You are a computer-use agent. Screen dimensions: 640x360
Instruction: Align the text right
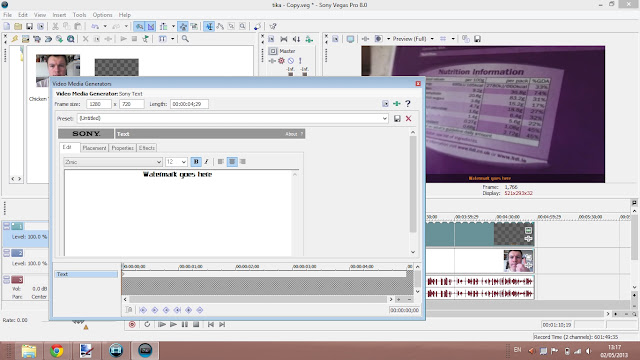click(243, 162)
